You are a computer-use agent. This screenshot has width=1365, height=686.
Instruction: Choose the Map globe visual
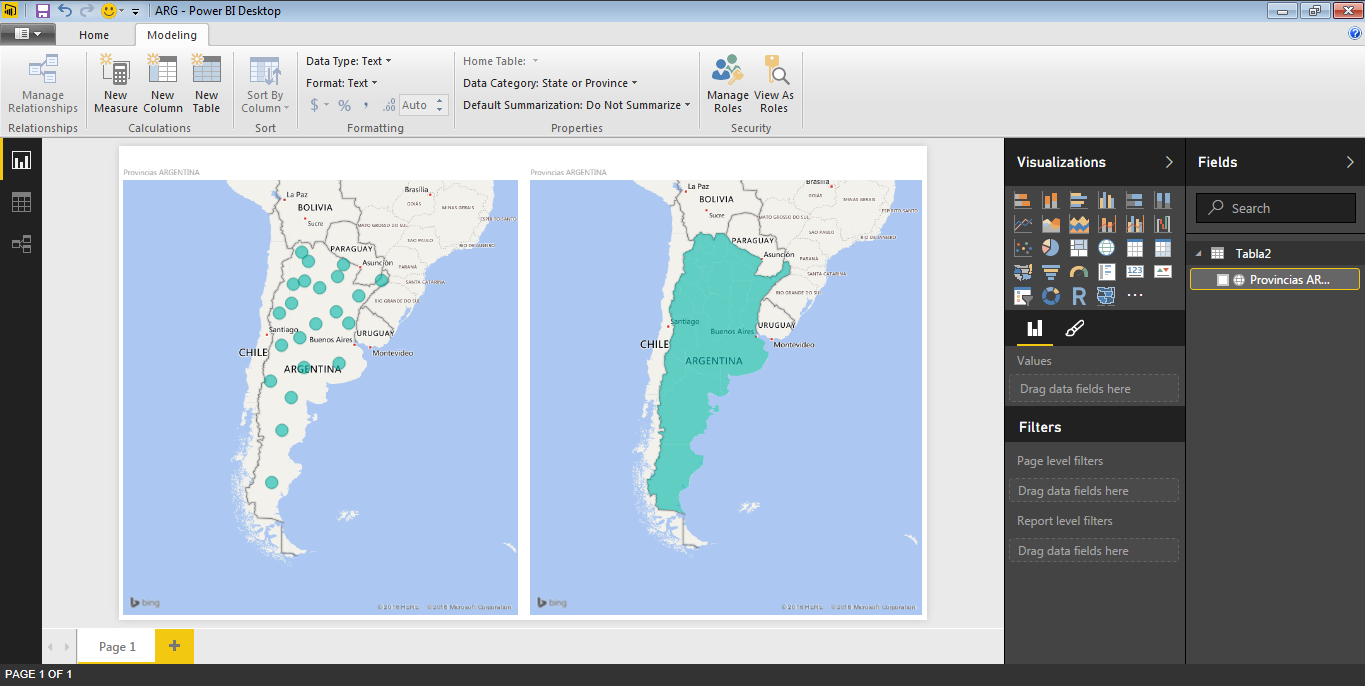pyautogui.click(x=1106, y=247)
